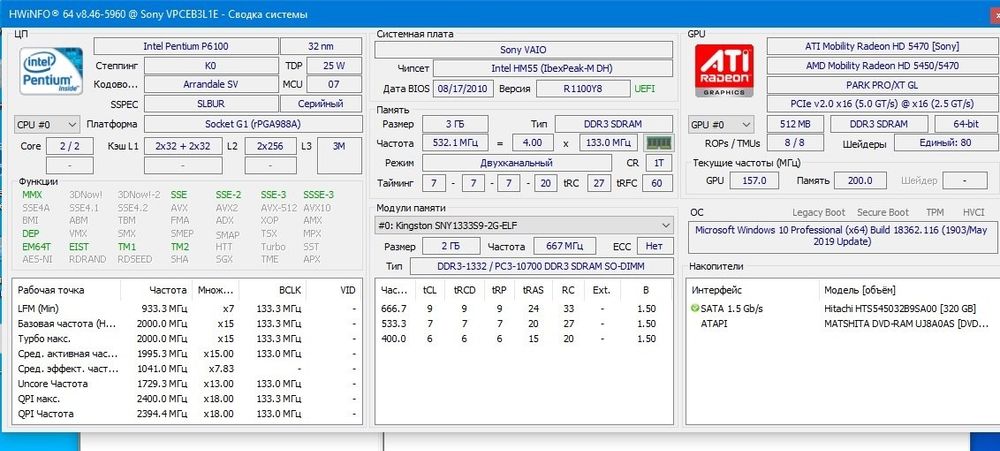Click the memory multiplier 4.00 field
Screen dimensions: 1000x451
click(x=533, y=143)
